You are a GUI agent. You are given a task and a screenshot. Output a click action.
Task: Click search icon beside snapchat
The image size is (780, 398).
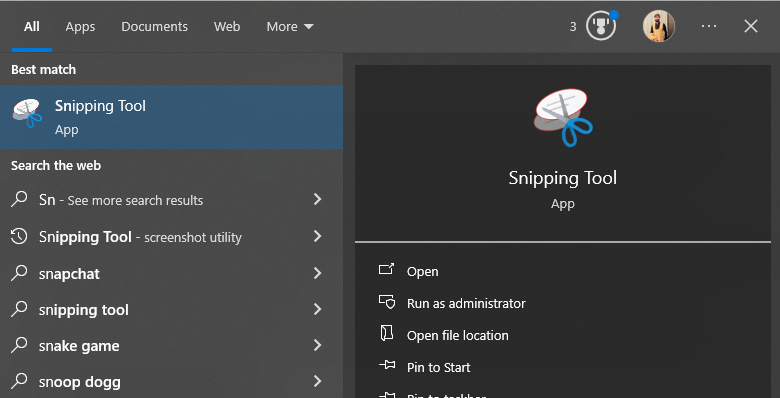coord(19,273)
